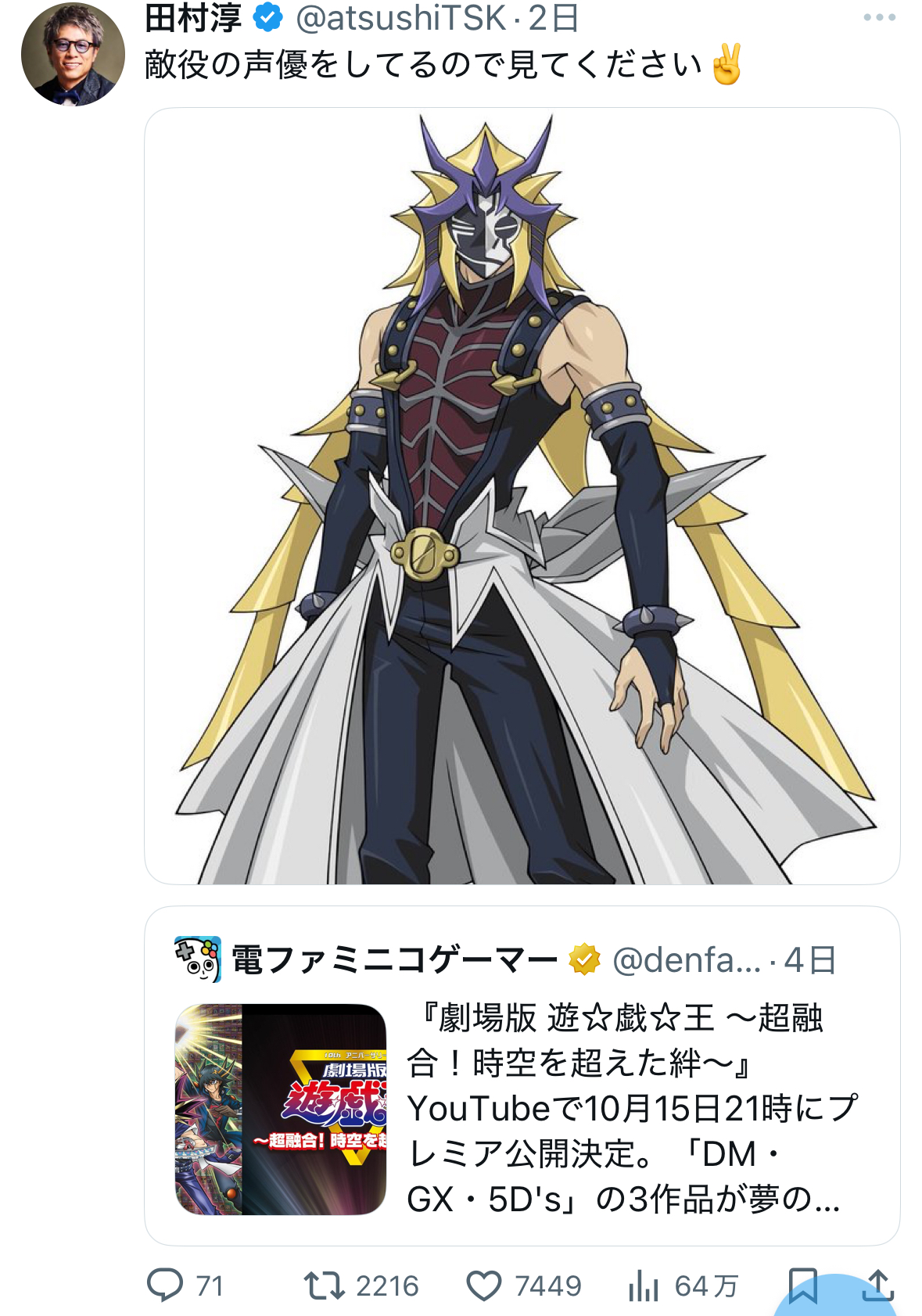Open the three-dot more options menu
The width and height of the screenshot is (922, 1316).
880,17
